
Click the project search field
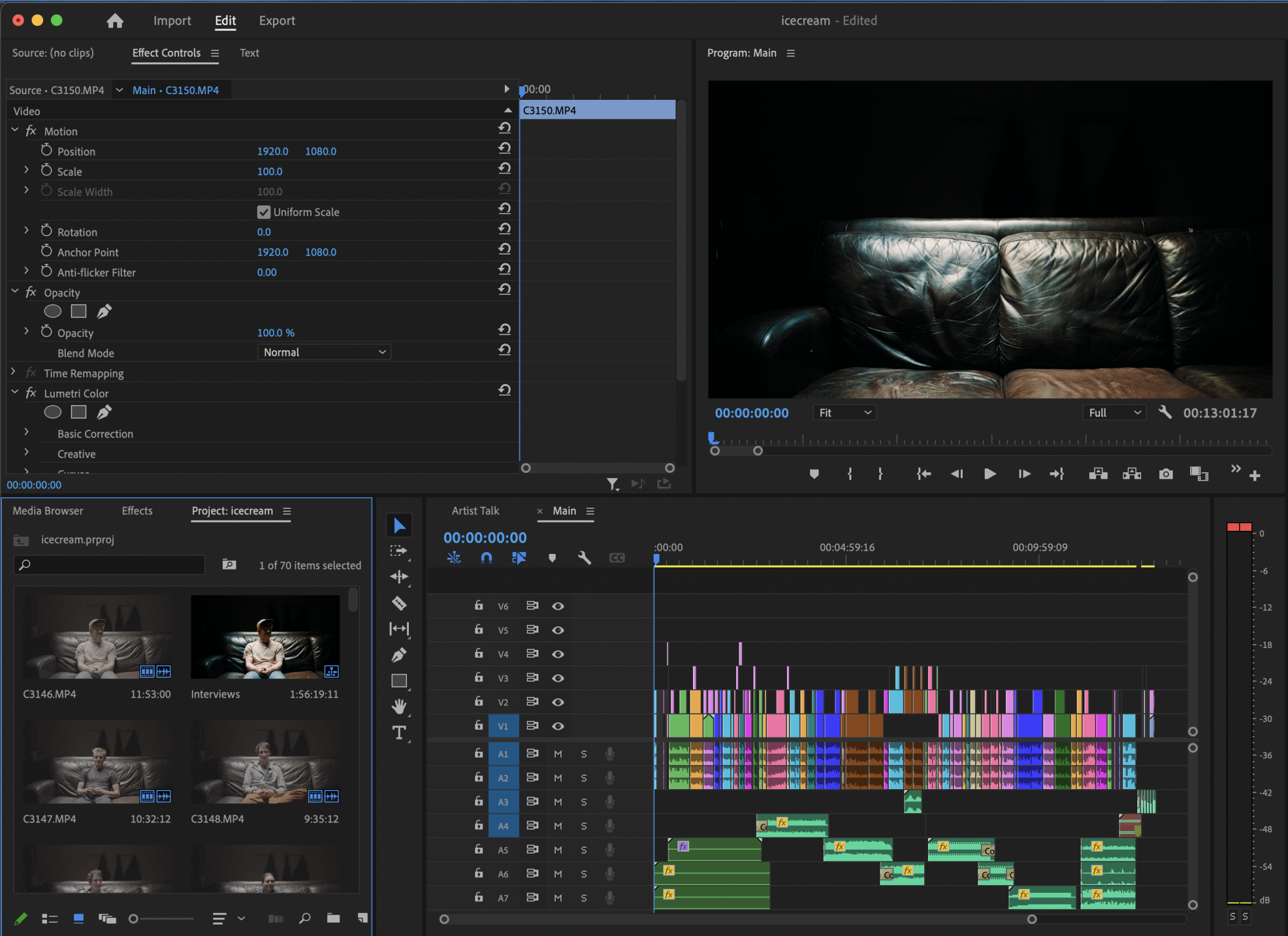(109, 565)
